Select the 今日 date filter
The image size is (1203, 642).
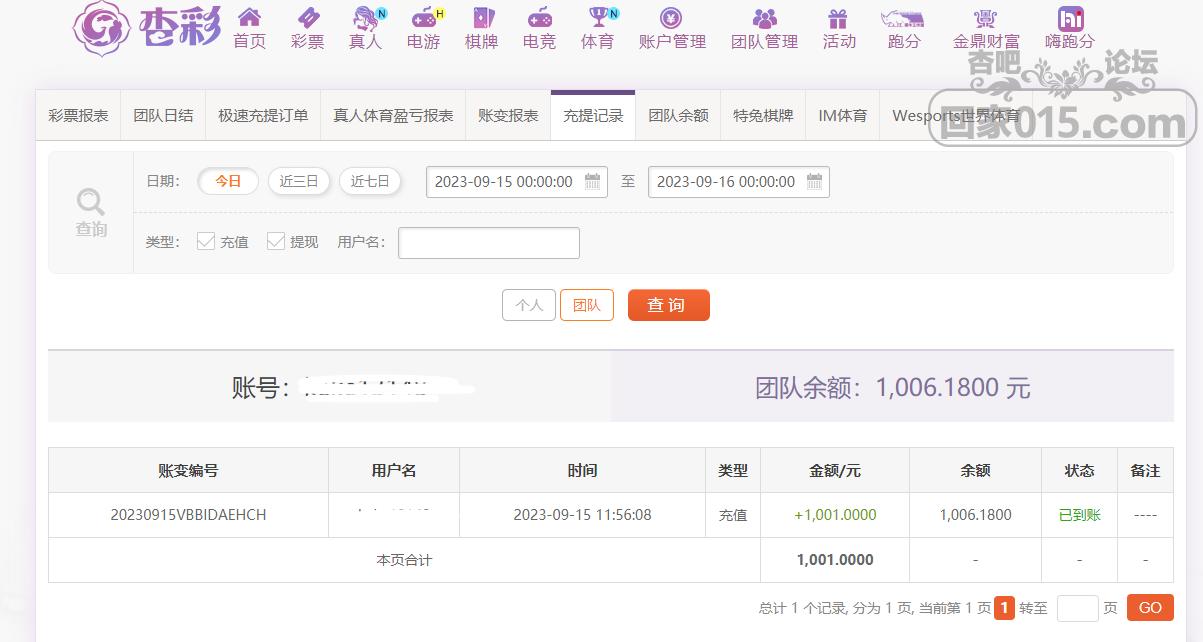(228, 181)
